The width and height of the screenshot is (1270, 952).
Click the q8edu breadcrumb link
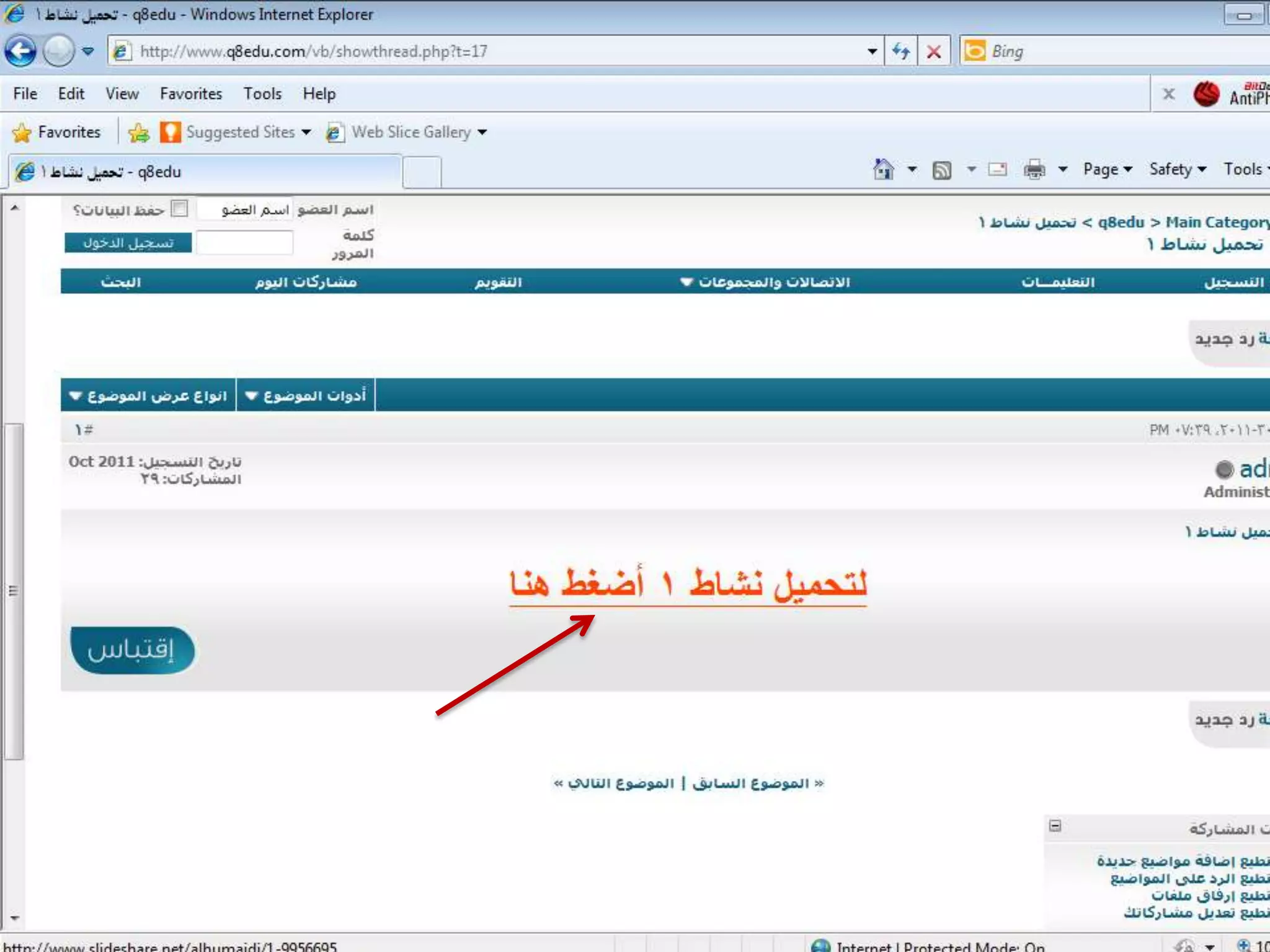tap(1121, 222)
